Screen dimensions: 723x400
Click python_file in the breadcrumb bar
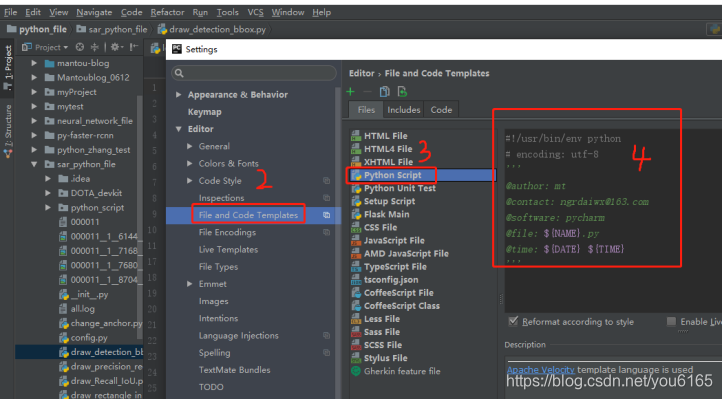point(37,30)
